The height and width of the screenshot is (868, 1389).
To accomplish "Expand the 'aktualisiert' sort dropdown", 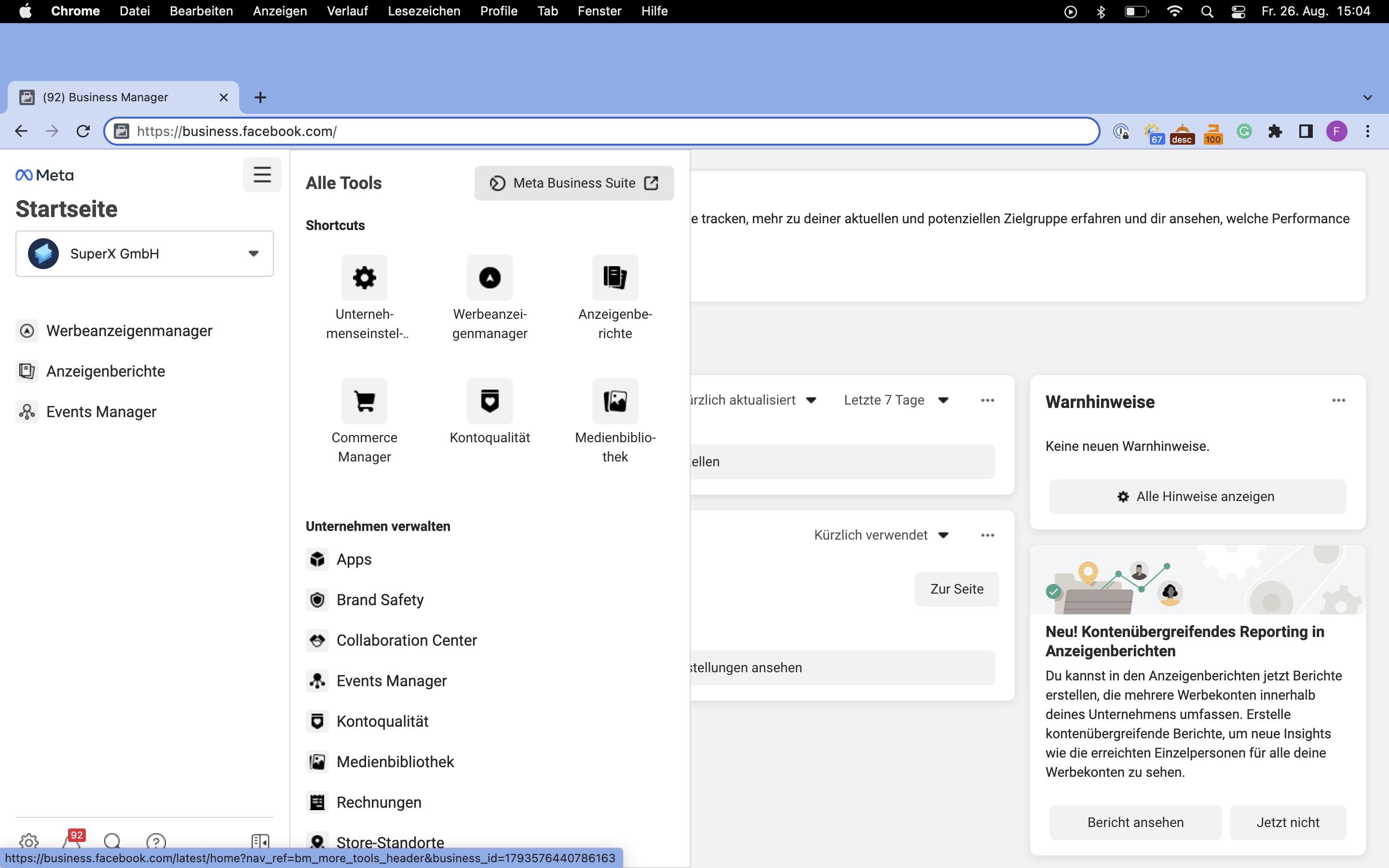I will tap(754, 400).
